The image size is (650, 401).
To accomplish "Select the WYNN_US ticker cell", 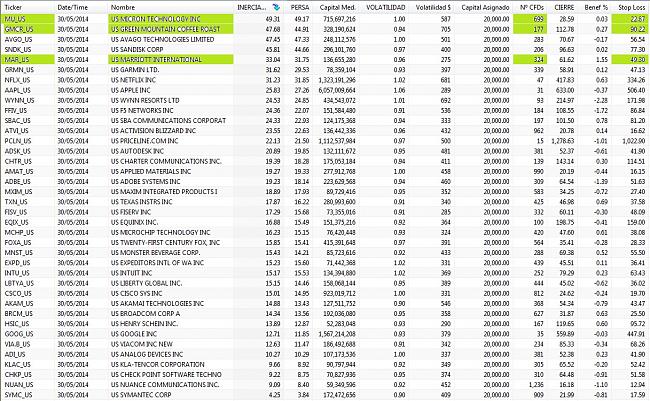I will [x=19, y=100].
